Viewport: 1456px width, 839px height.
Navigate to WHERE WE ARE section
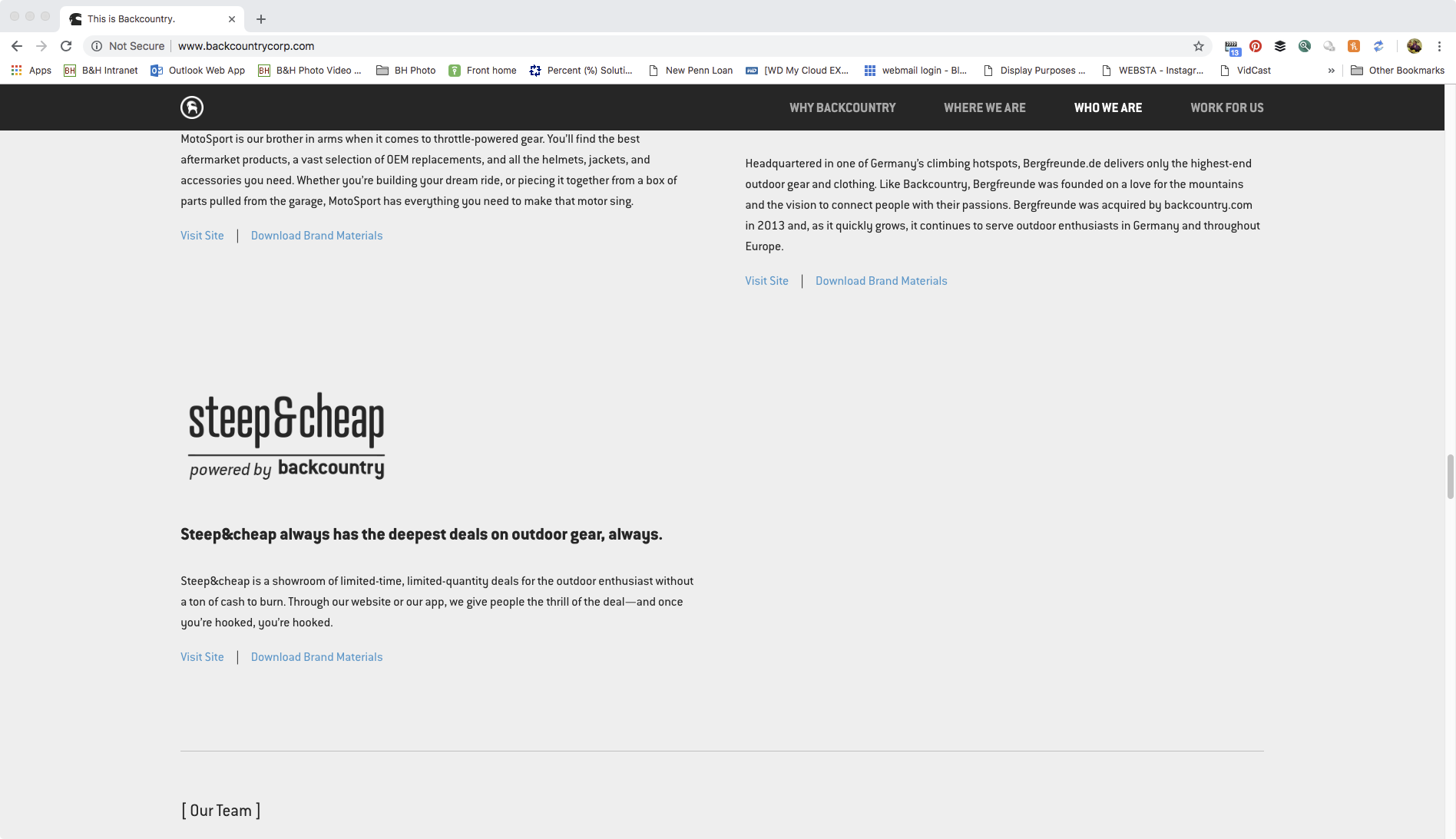coord(984,107)
